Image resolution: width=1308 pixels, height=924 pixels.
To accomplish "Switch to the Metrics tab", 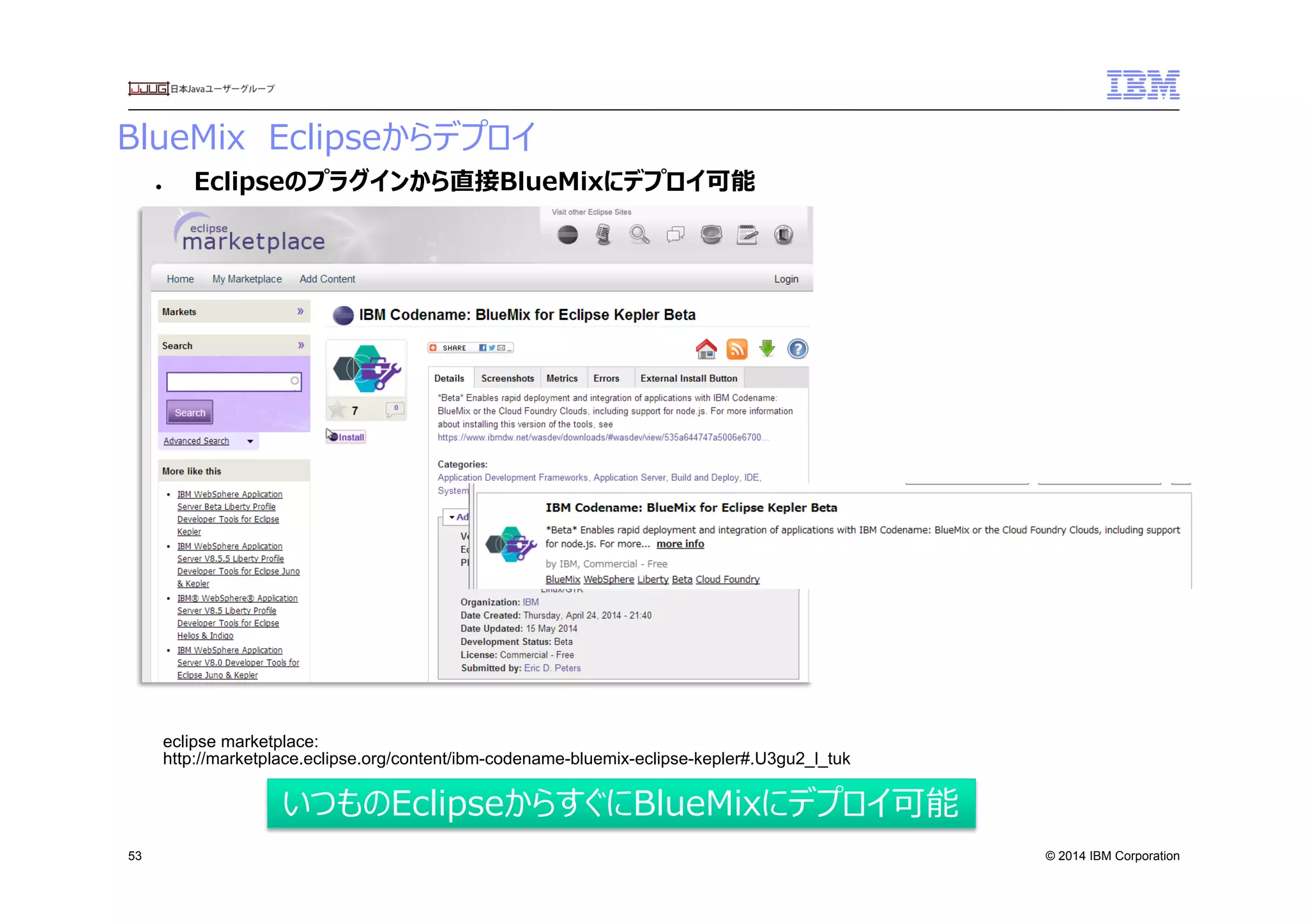I will (x=562, y=378).
